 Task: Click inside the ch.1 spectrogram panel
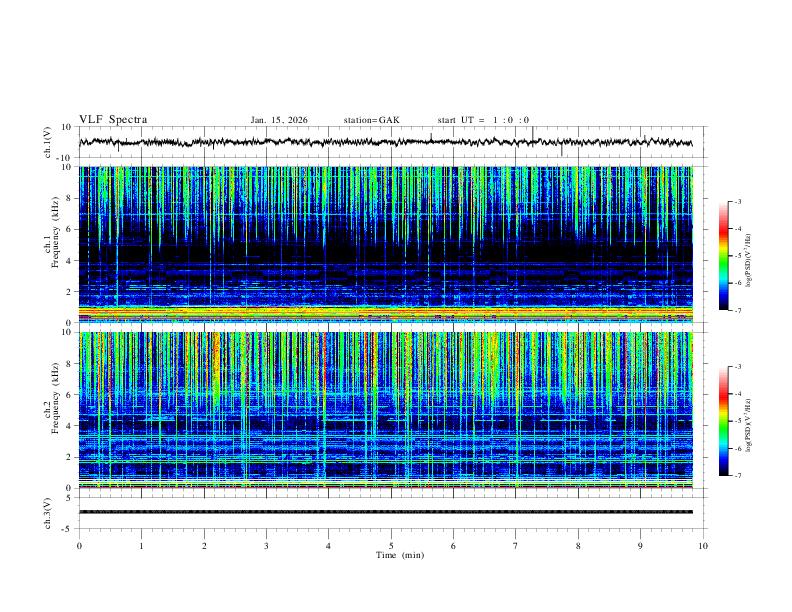[385, 244]
